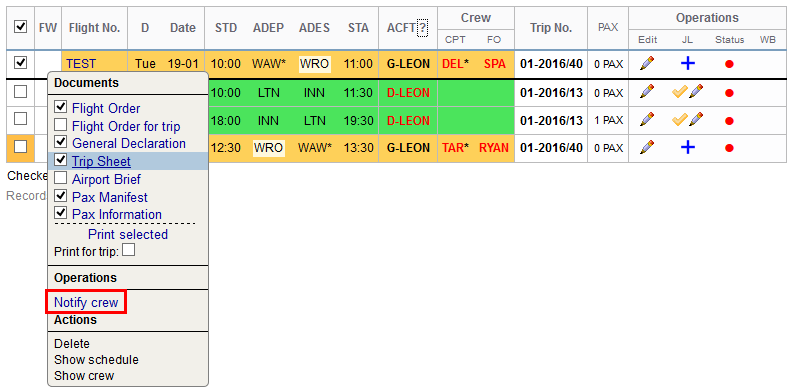The height and width of the screenshot is (392, 793).
Task: Uncheck the General Declaration checkbox
Action: point(61,142)
